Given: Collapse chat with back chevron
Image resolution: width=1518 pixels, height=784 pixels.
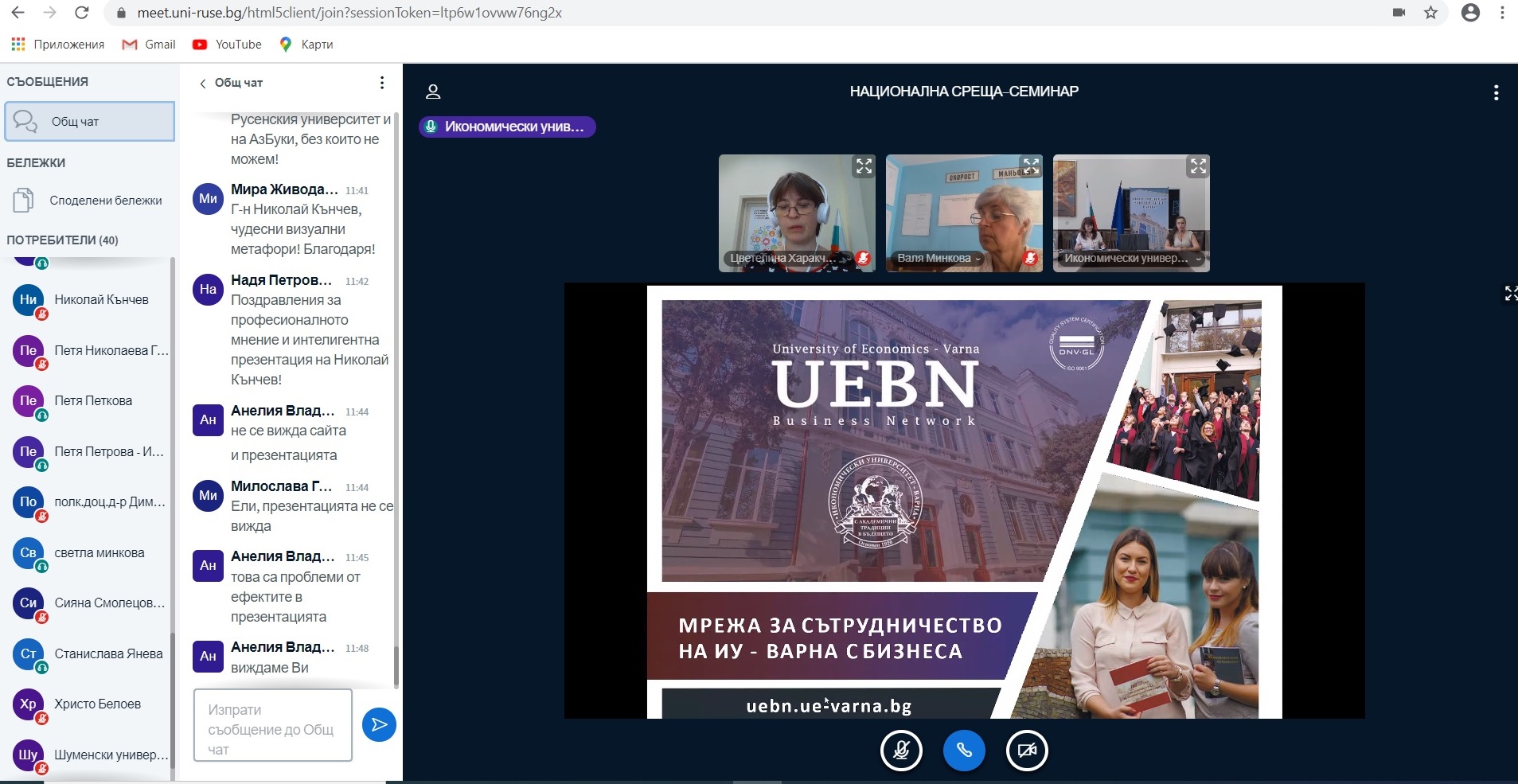Looking at the screenshot, I should (202, 84).
